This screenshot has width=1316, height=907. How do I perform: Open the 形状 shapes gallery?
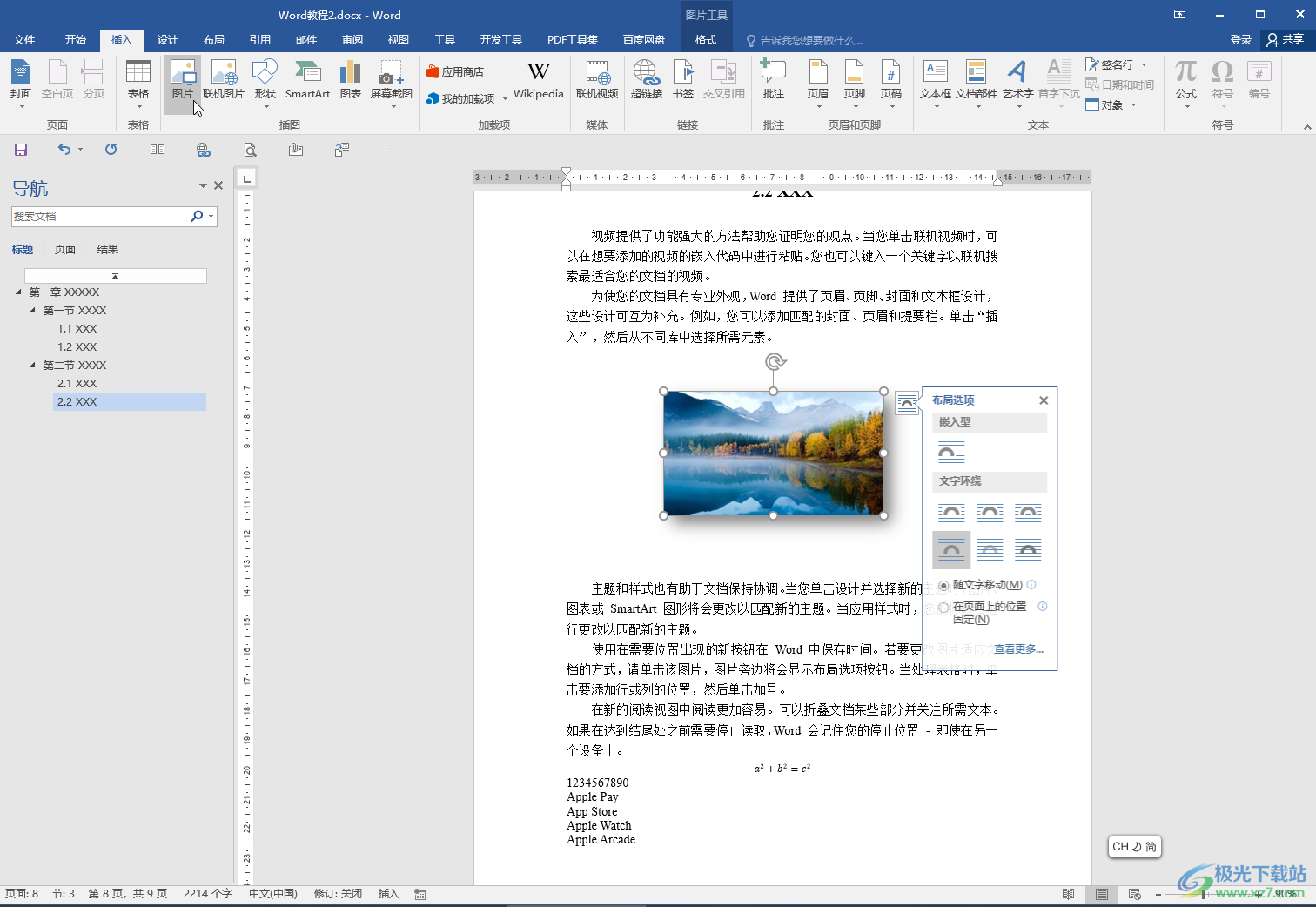(265, 83)
